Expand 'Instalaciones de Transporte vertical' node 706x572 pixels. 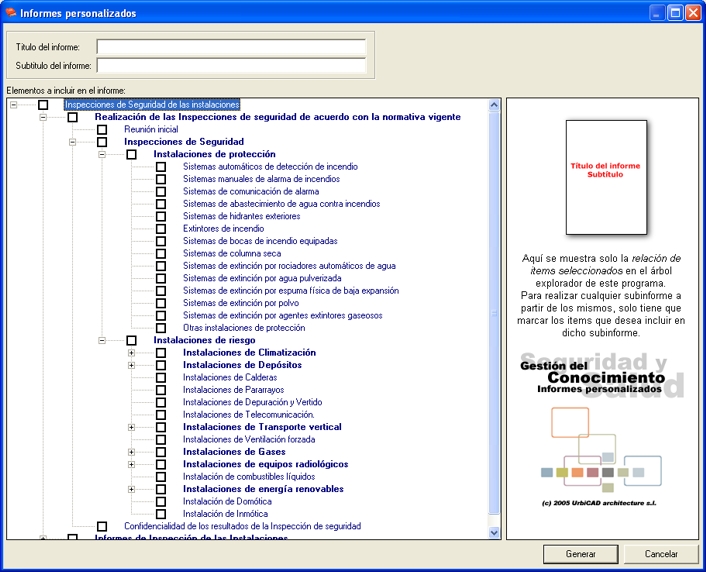point(131,427)
